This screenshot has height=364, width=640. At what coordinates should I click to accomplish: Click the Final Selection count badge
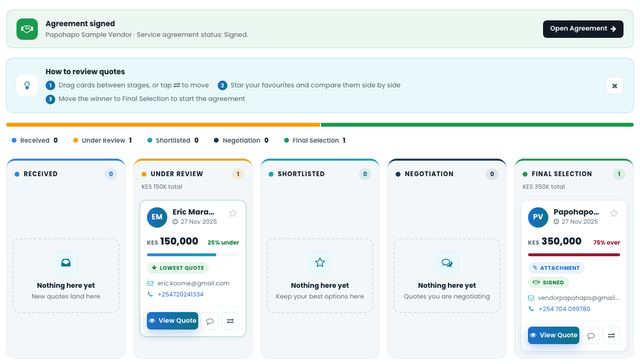(x=619, y=174)
